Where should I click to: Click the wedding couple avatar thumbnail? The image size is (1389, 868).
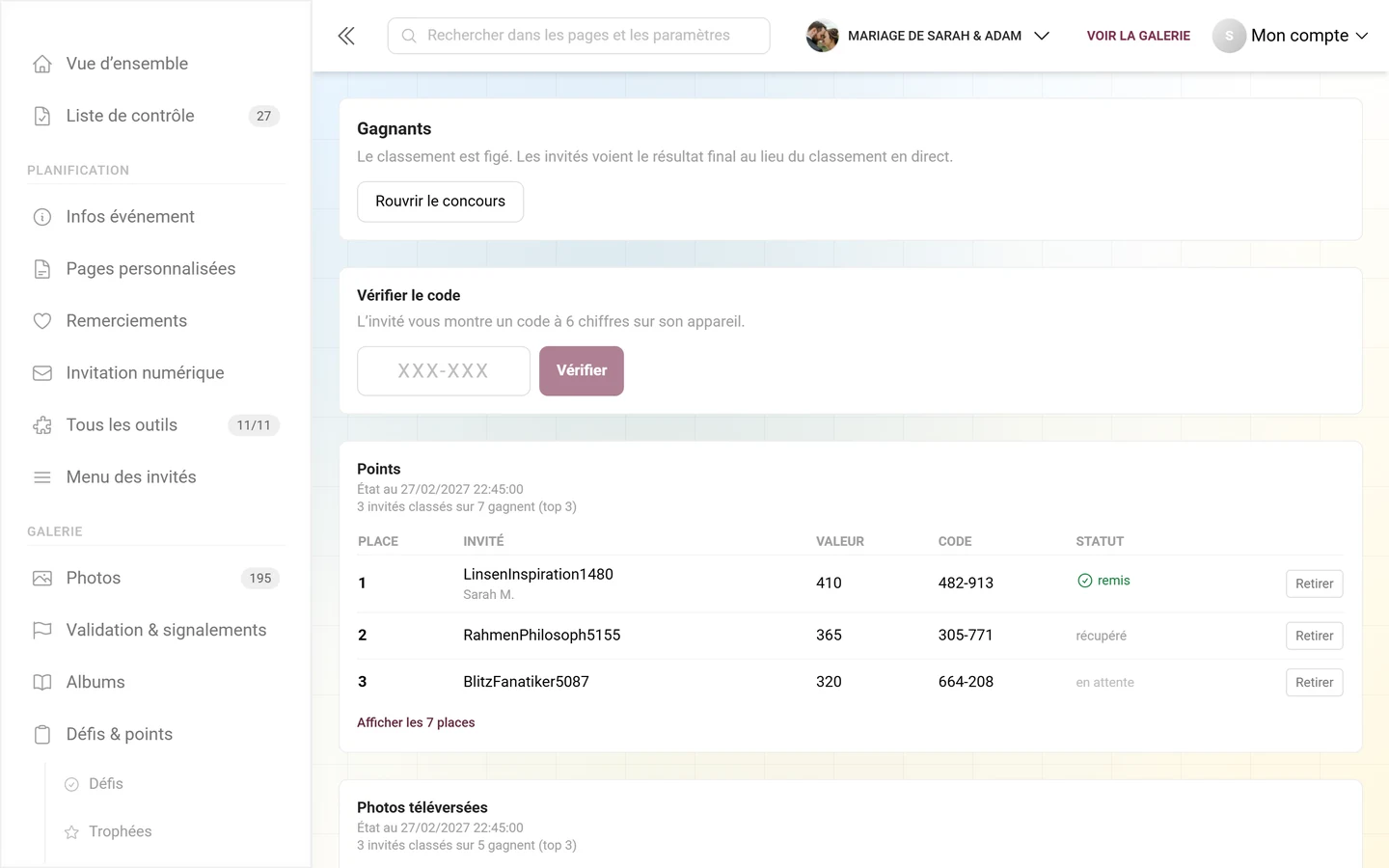tap(822, 36)
